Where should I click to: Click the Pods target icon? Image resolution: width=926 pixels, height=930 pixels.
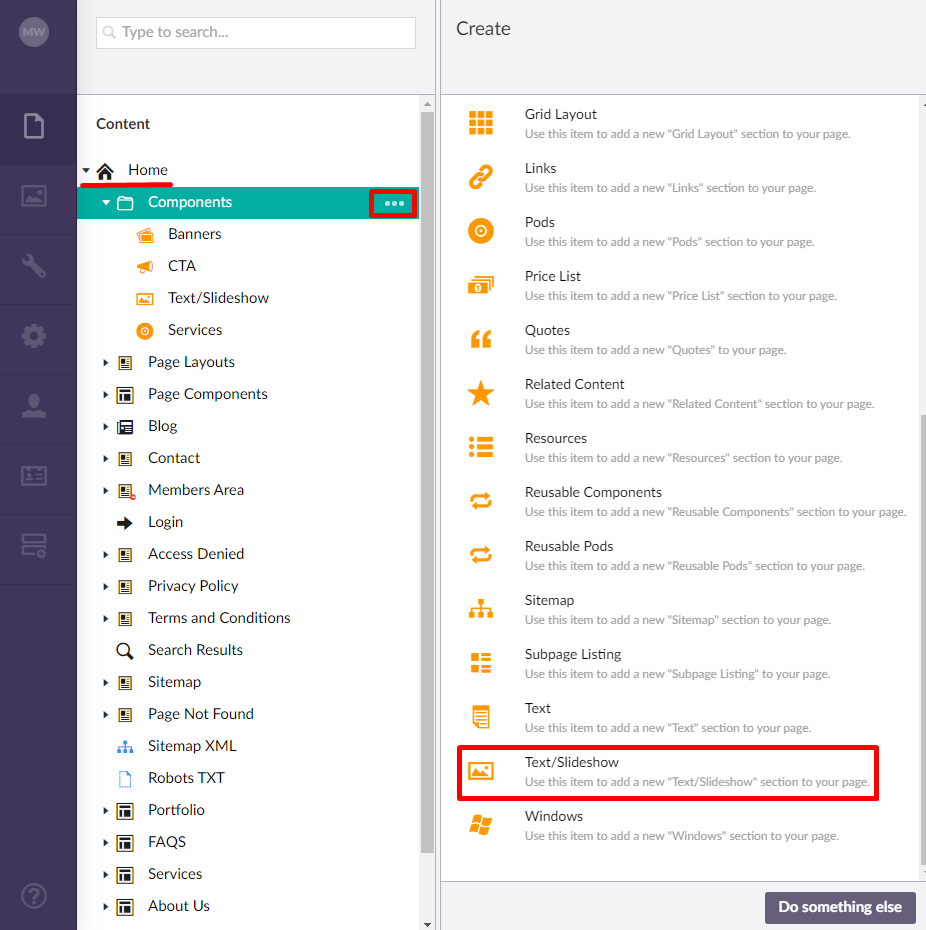tap(480, 231)
